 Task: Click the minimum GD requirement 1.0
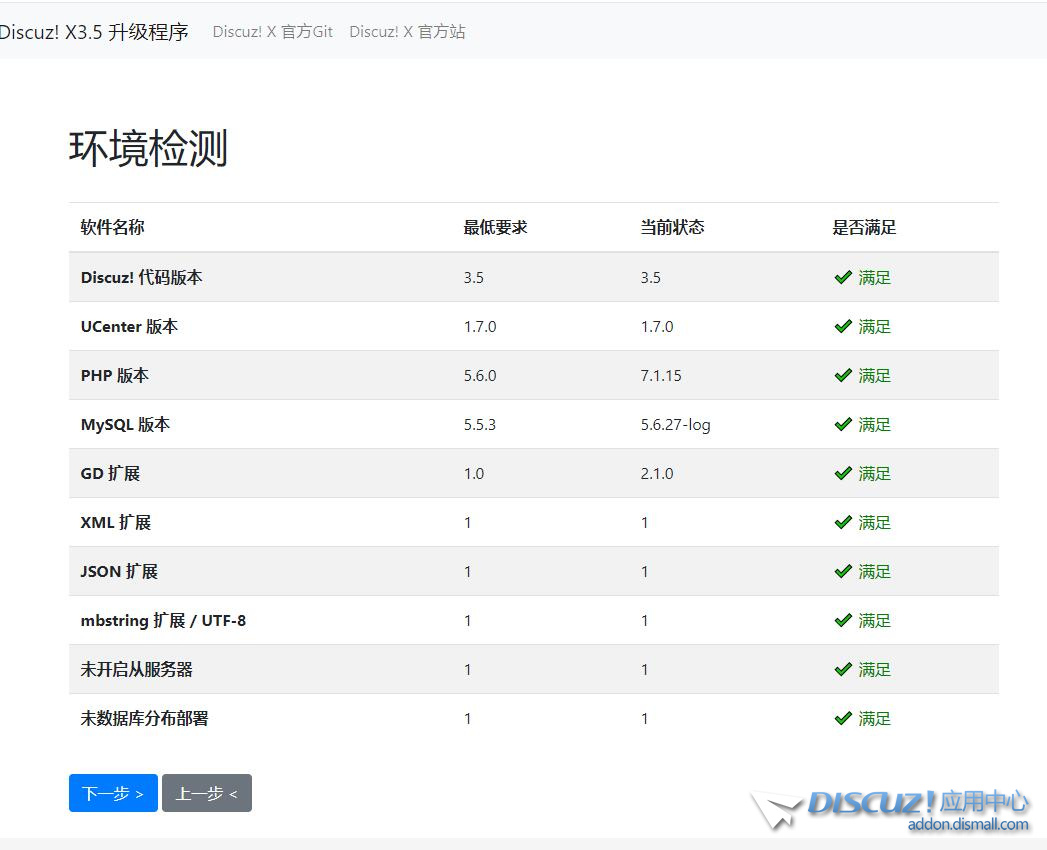point(474,473)
